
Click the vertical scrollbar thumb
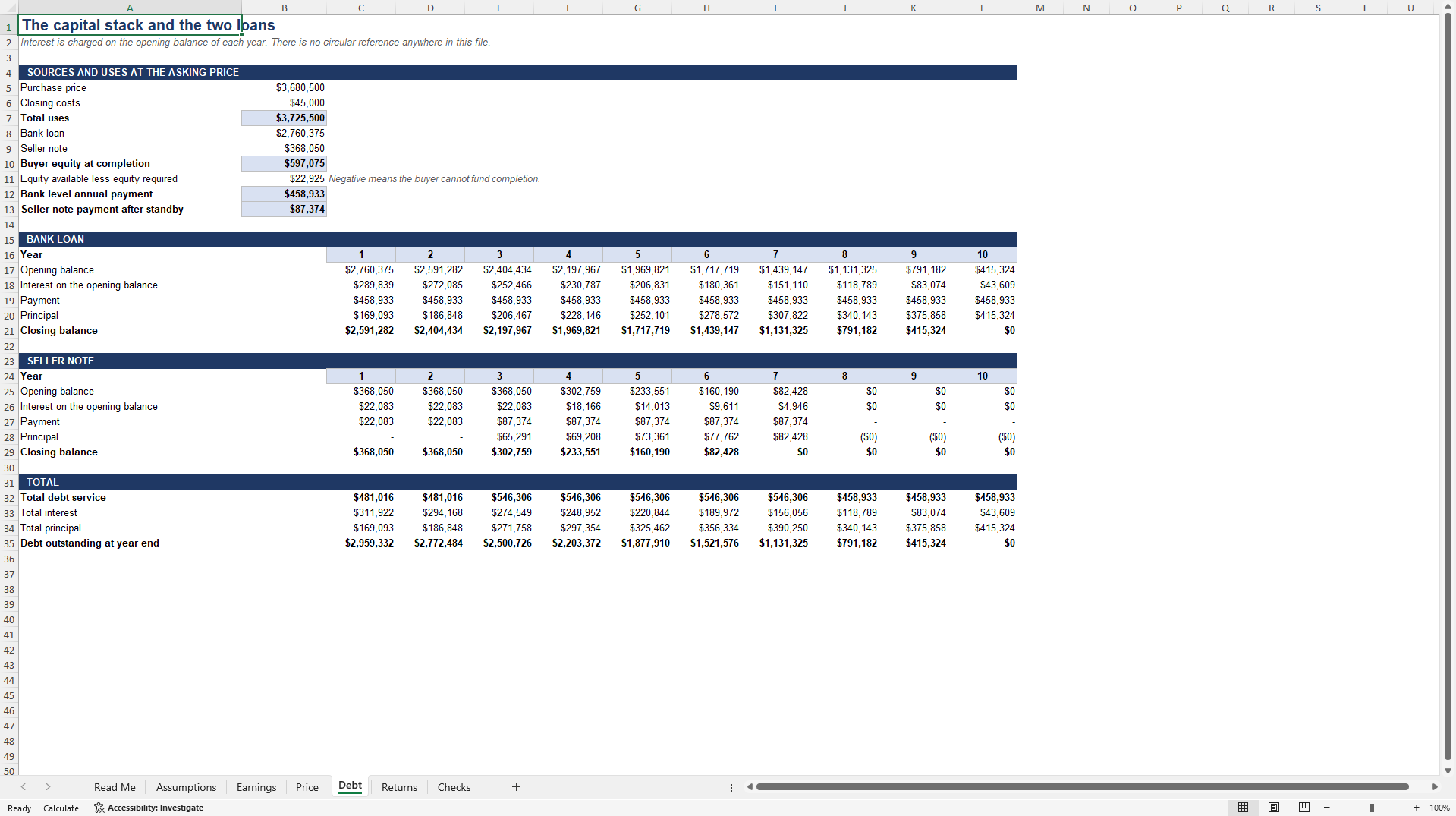coord(1448,387)
